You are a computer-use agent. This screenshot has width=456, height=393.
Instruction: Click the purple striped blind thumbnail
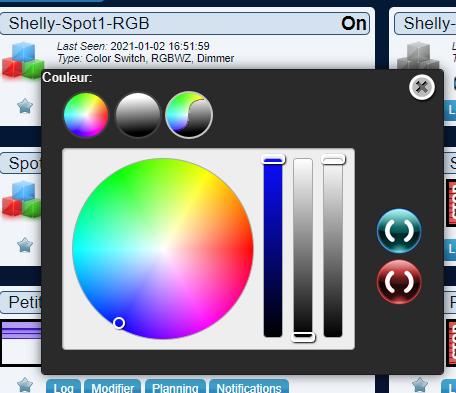21,343
